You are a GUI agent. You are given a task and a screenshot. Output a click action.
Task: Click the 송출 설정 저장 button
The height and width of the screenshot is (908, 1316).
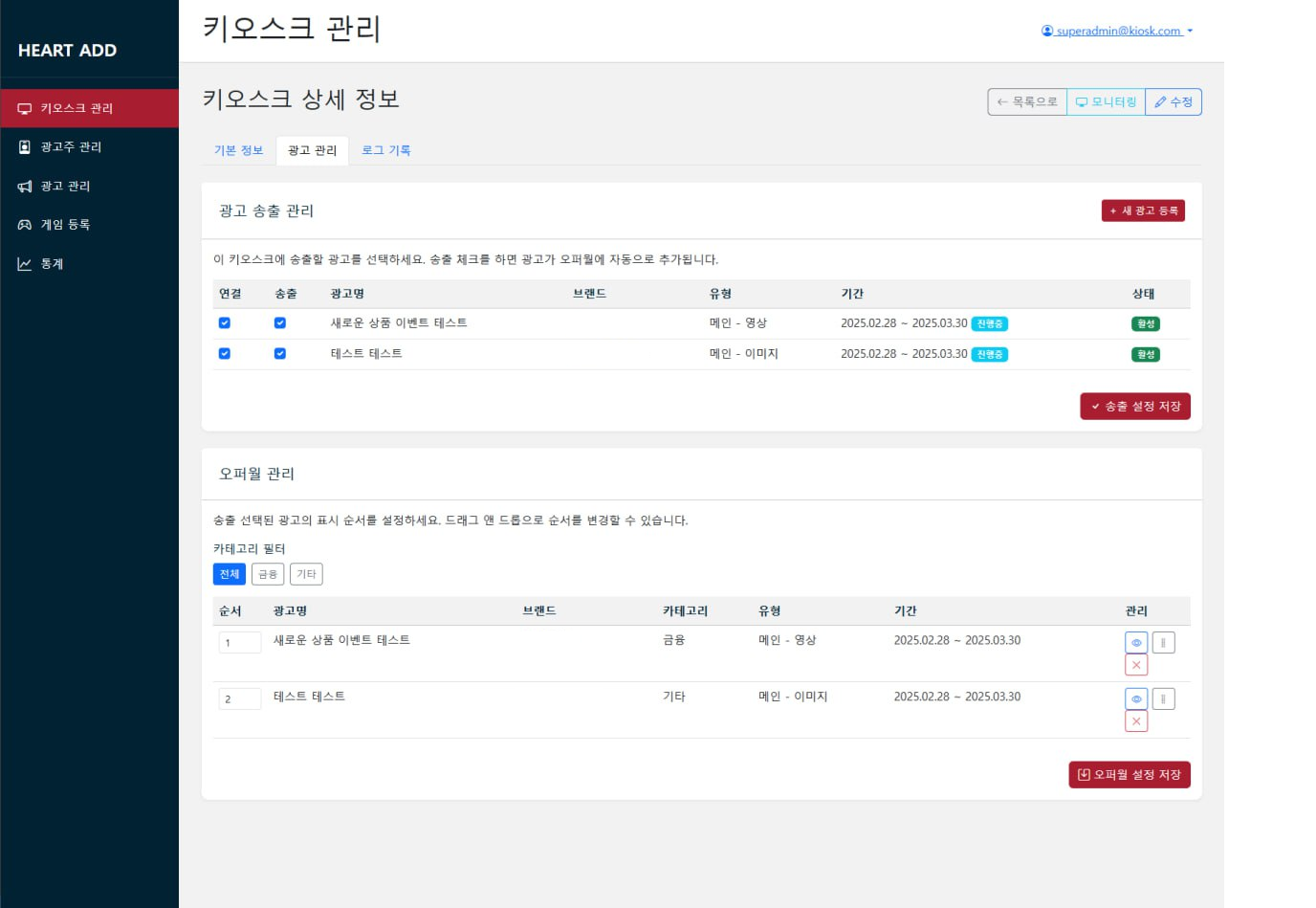[1135, 406]
